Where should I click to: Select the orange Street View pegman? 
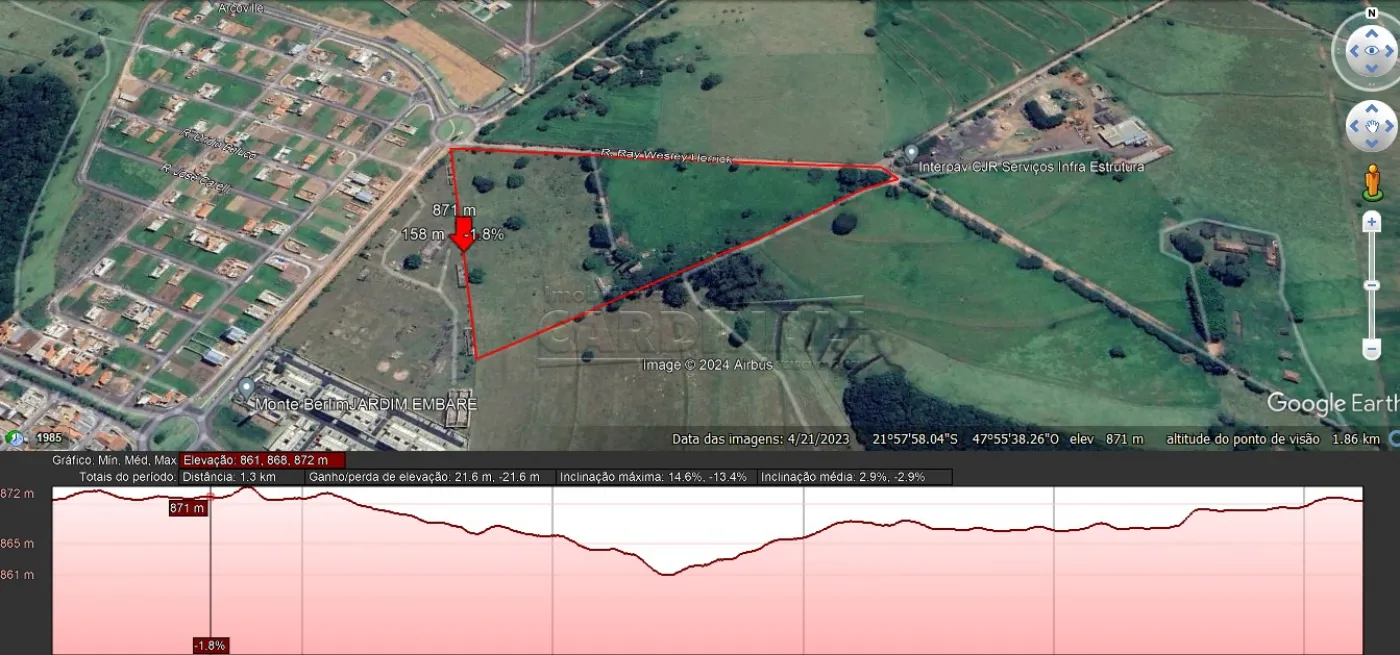click(1372, 183)
